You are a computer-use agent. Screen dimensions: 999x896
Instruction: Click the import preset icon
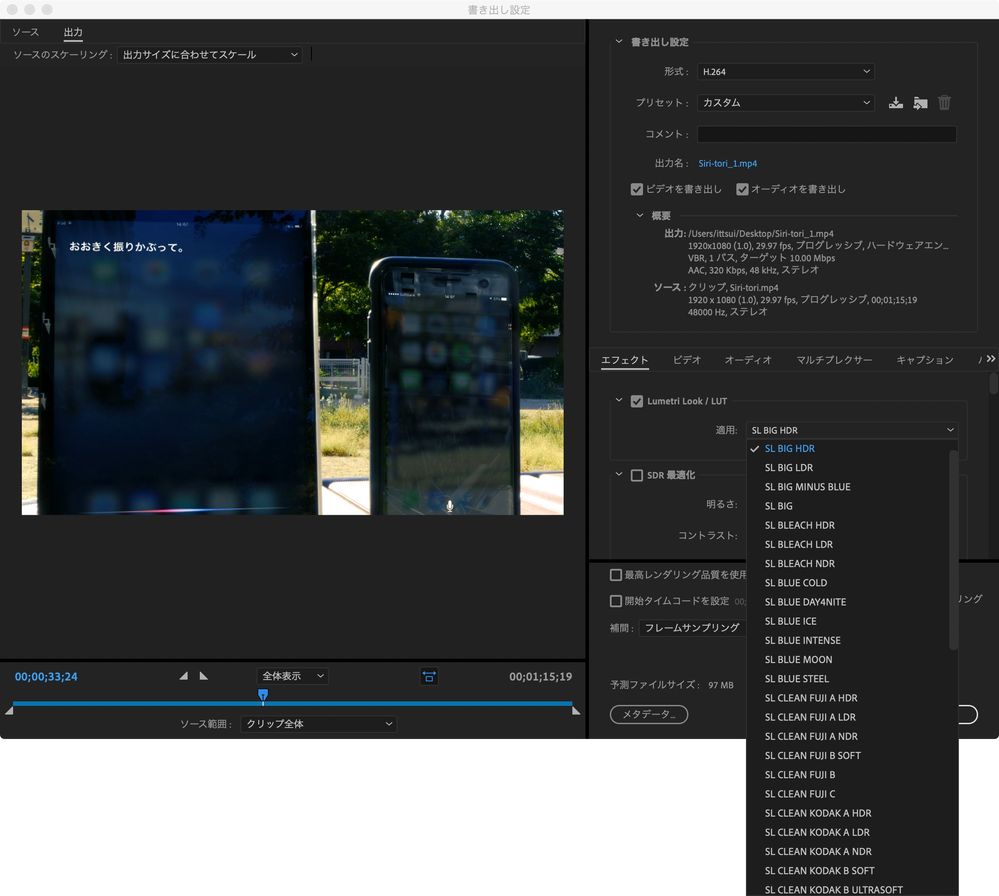[x=920, y=103]
